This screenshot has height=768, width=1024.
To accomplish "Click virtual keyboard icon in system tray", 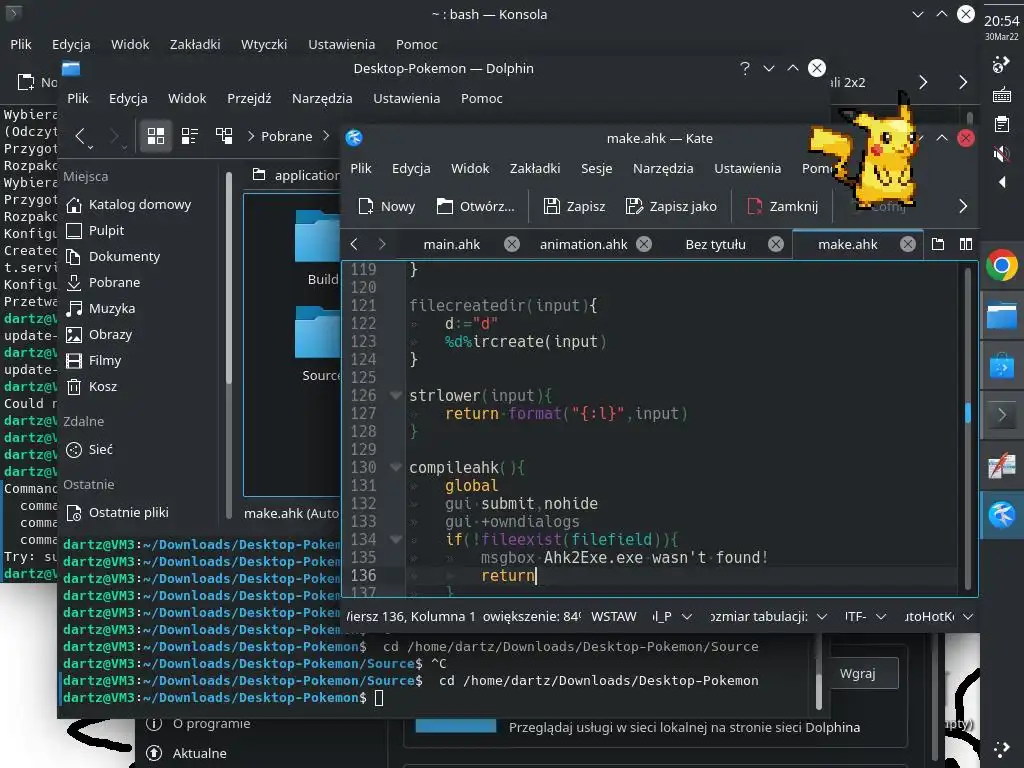I will click(x=1001, y=96).
